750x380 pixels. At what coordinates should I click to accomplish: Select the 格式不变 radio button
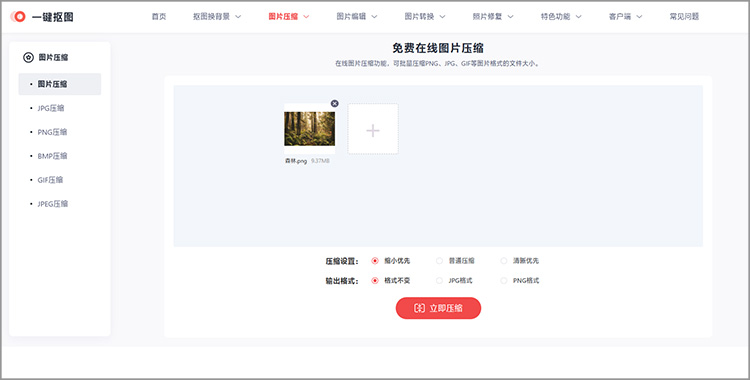(x=375, y=280)
